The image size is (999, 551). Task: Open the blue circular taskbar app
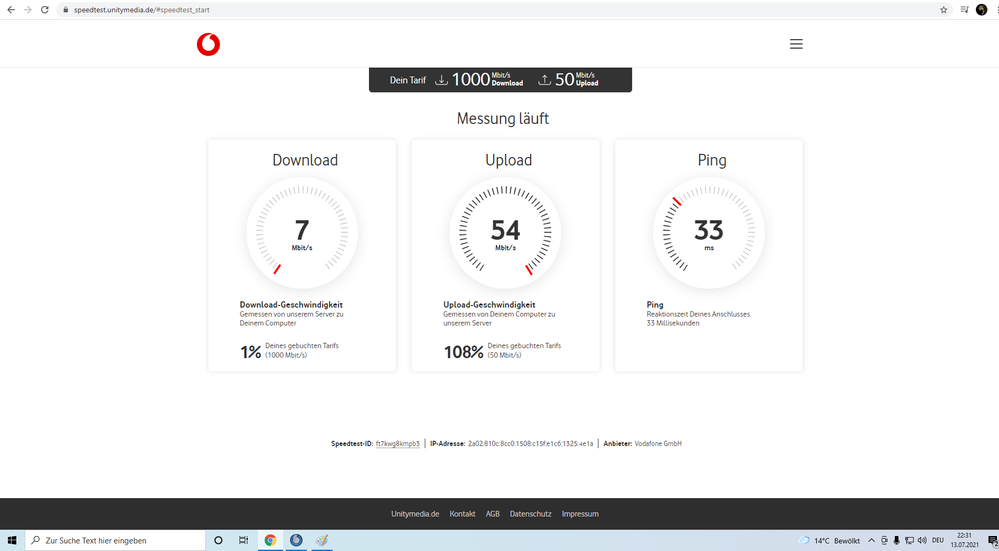(296, 540)
